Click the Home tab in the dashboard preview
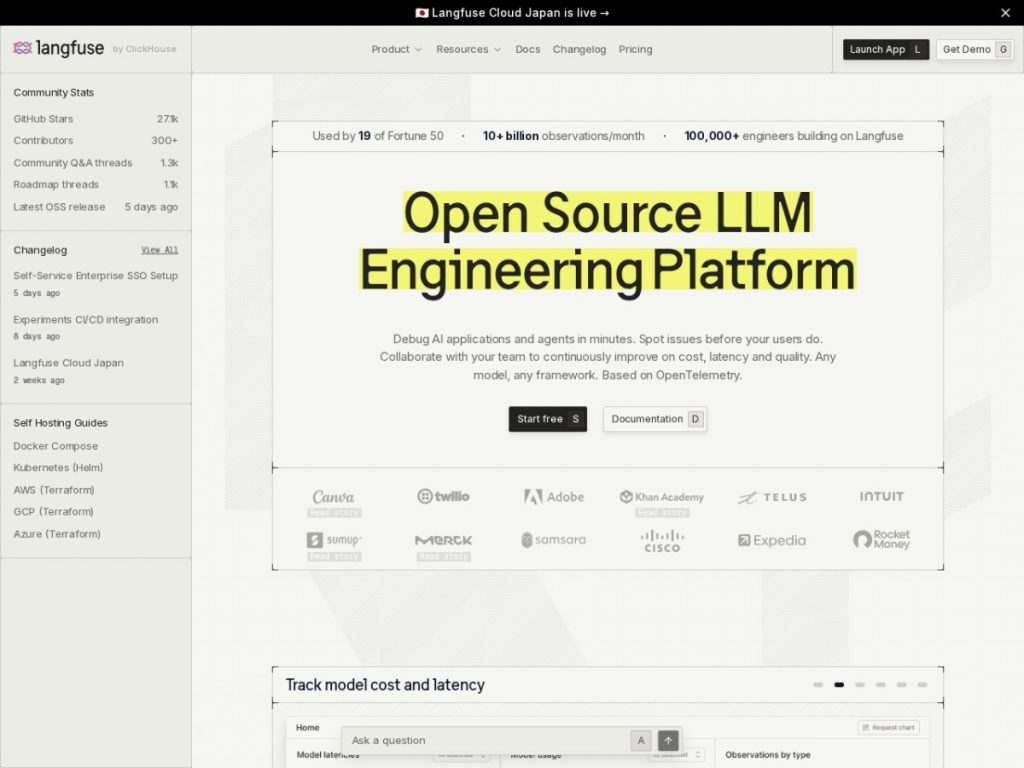1024x768 pixels. (308, 727)
